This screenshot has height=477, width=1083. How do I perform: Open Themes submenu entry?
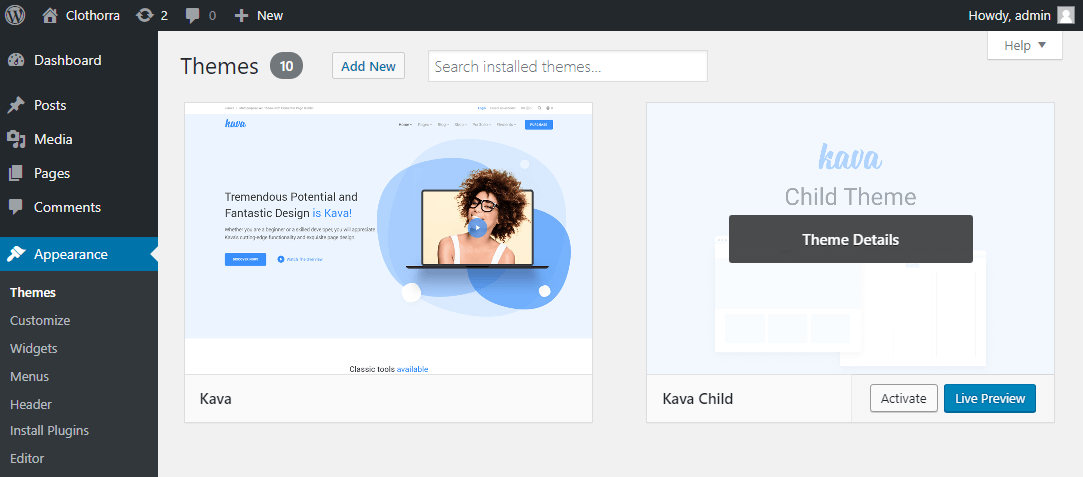coord(33,293)
